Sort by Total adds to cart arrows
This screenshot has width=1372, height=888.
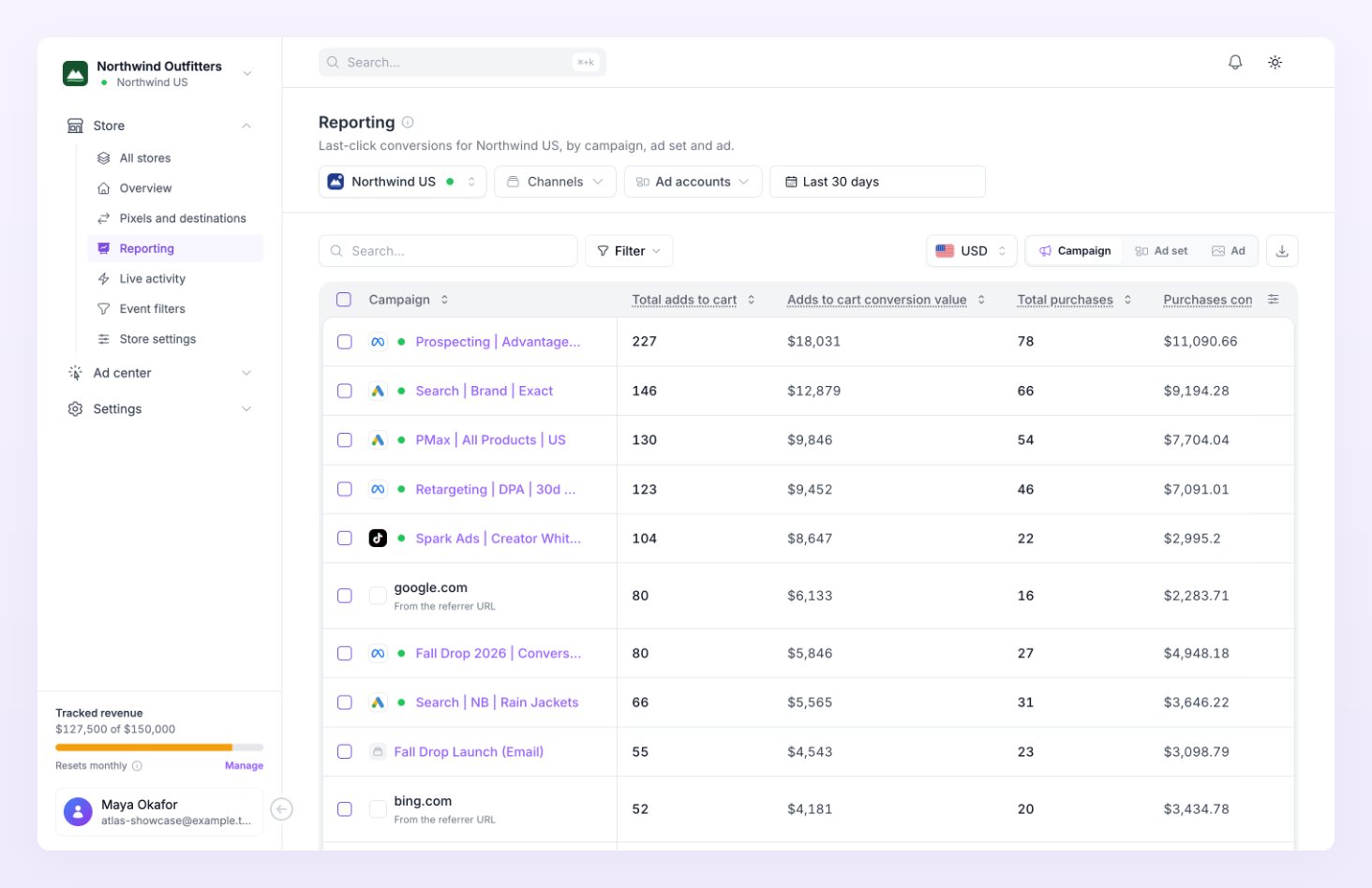tap(752, 300)
